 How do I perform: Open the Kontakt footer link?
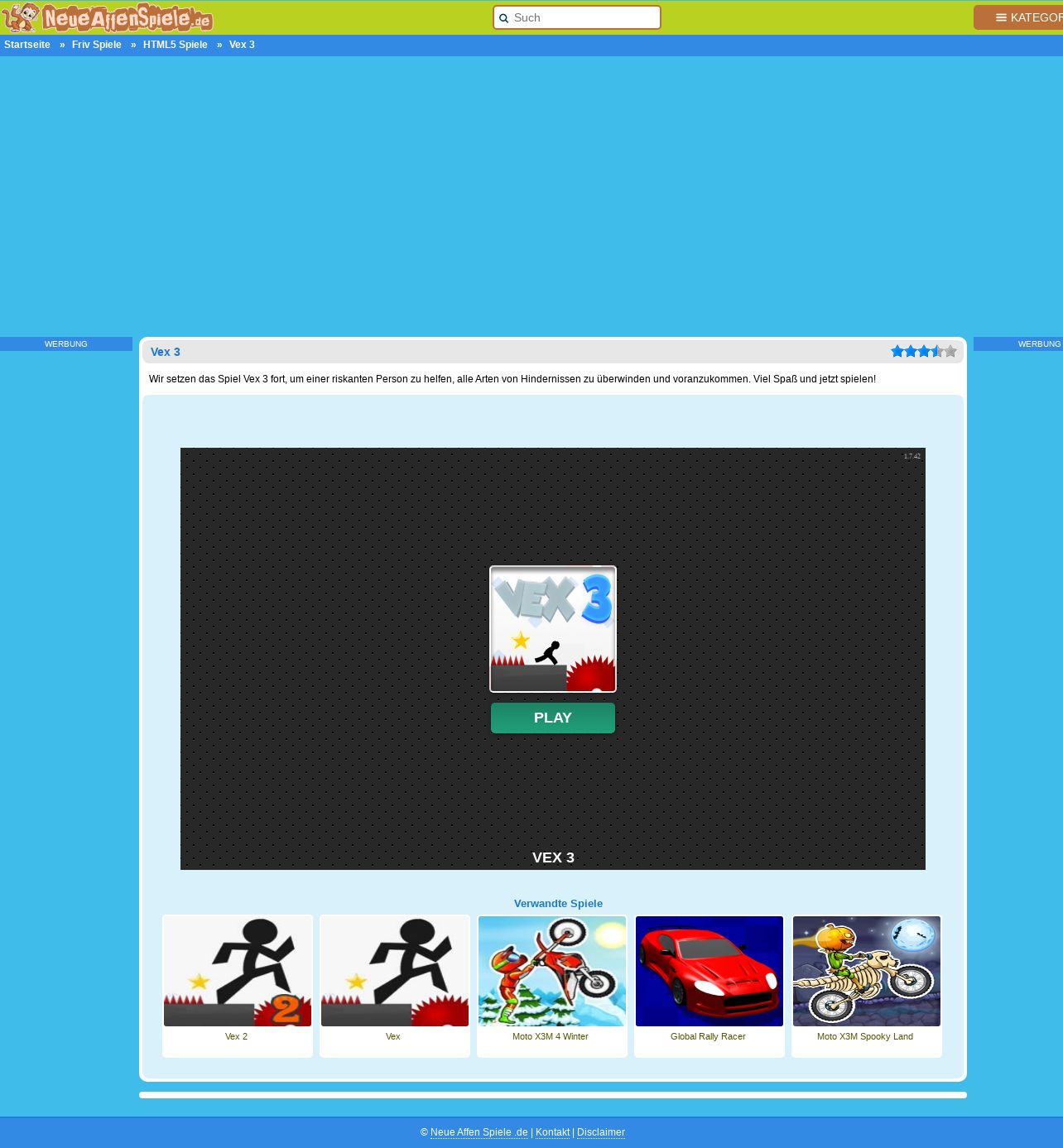pos(553,1132)
